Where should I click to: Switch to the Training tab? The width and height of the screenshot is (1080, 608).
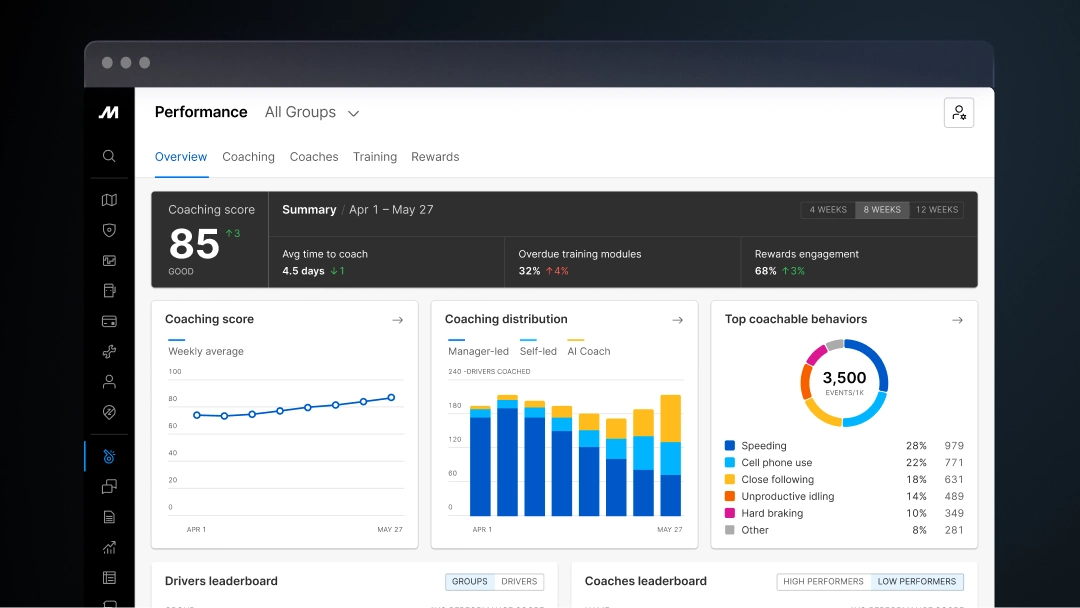pyautogui.click(x=375, y=157)
